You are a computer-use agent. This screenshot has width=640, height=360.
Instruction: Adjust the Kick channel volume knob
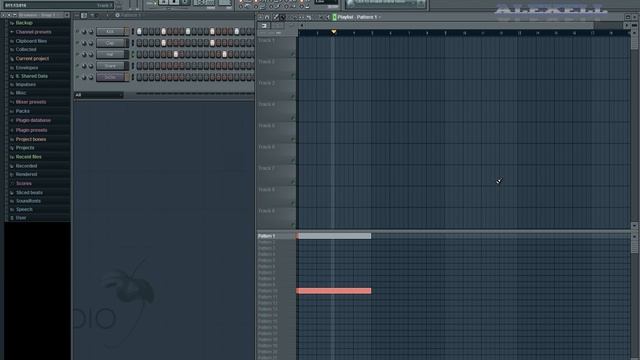pos(91,31)
